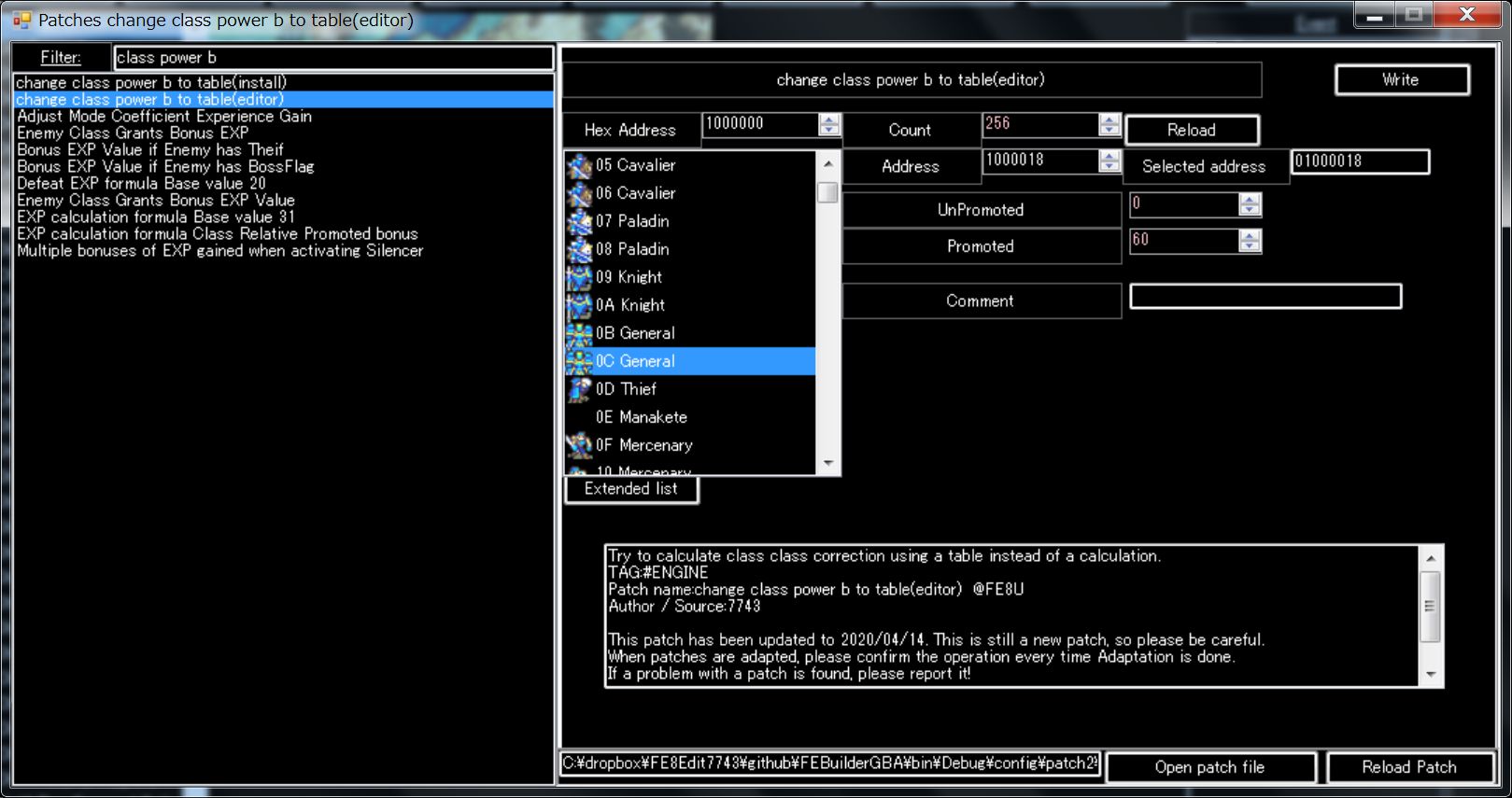Image resolution: width=1512 pixels, height=798 pixels.
Task: Select 'Defeat EXP formula Base value 20' patch
Action: (141, 184)
